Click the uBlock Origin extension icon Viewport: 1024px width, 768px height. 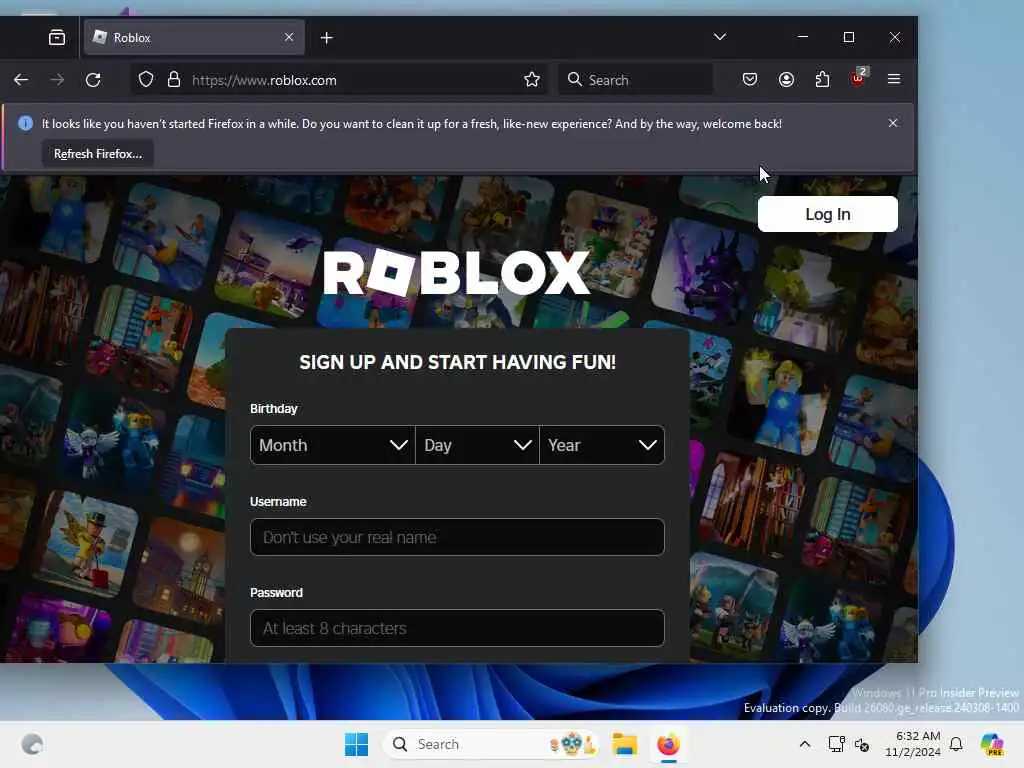[x=859, y=78]
